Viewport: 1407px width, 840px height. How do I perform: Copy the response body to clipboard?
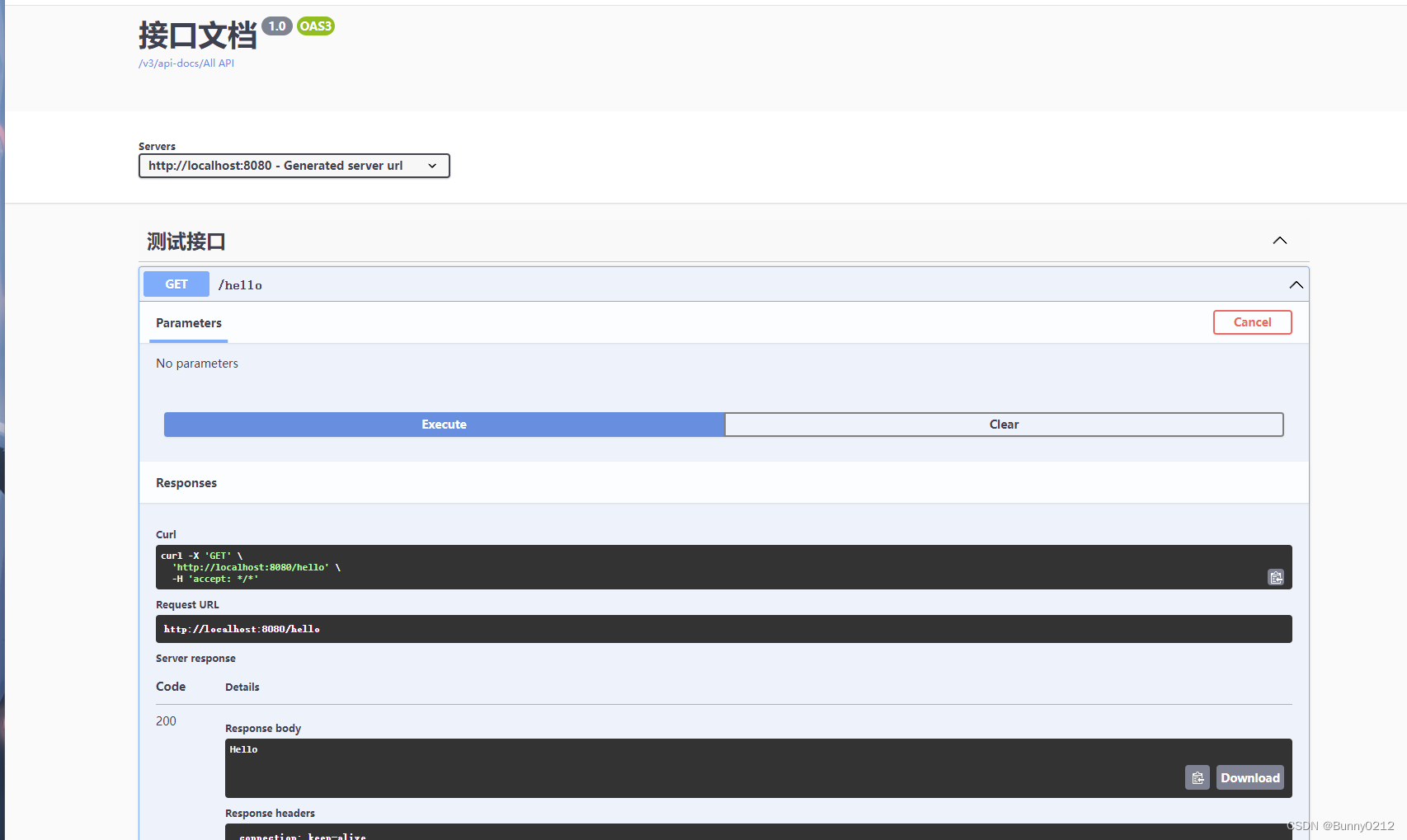click(x=1198, y=777)
